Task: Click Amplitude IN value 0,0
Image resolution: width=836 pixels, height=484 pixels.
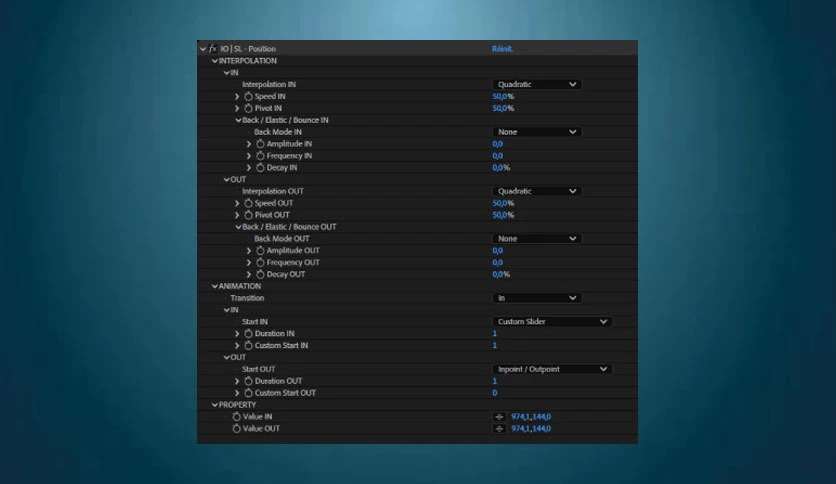Action: 497,144
